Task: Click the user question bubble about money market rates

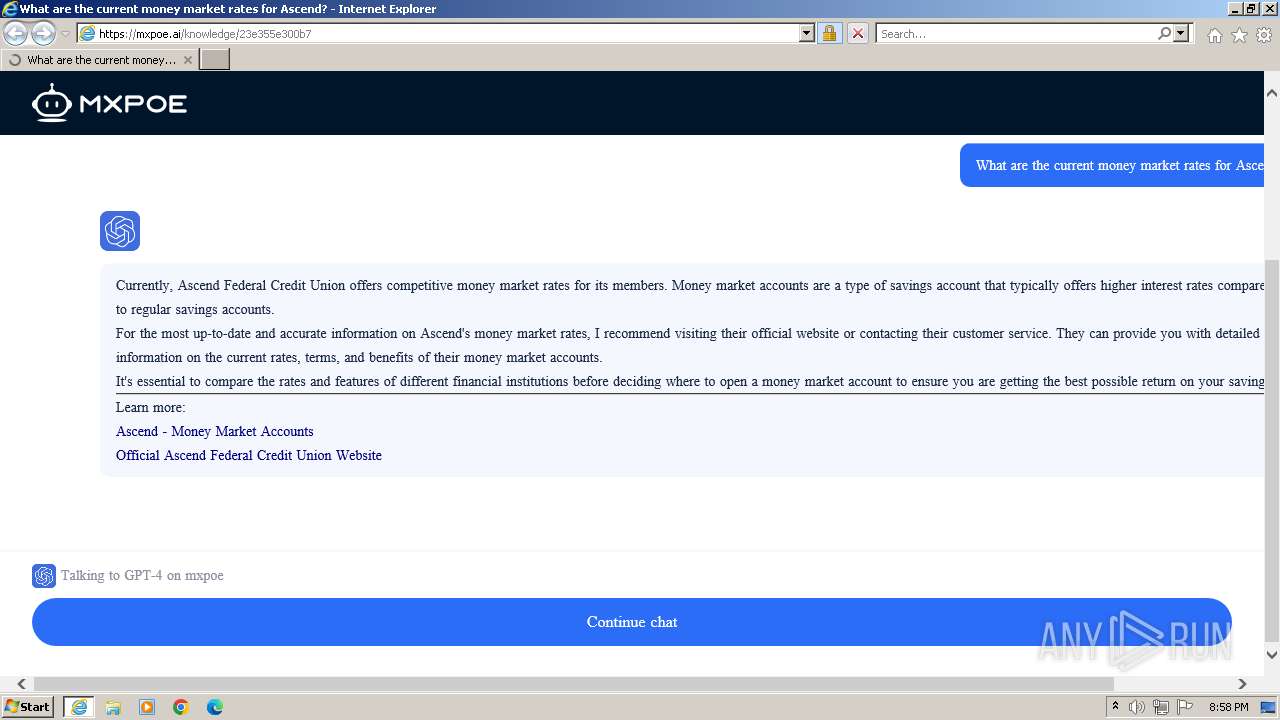Action: pos(1112,165)
